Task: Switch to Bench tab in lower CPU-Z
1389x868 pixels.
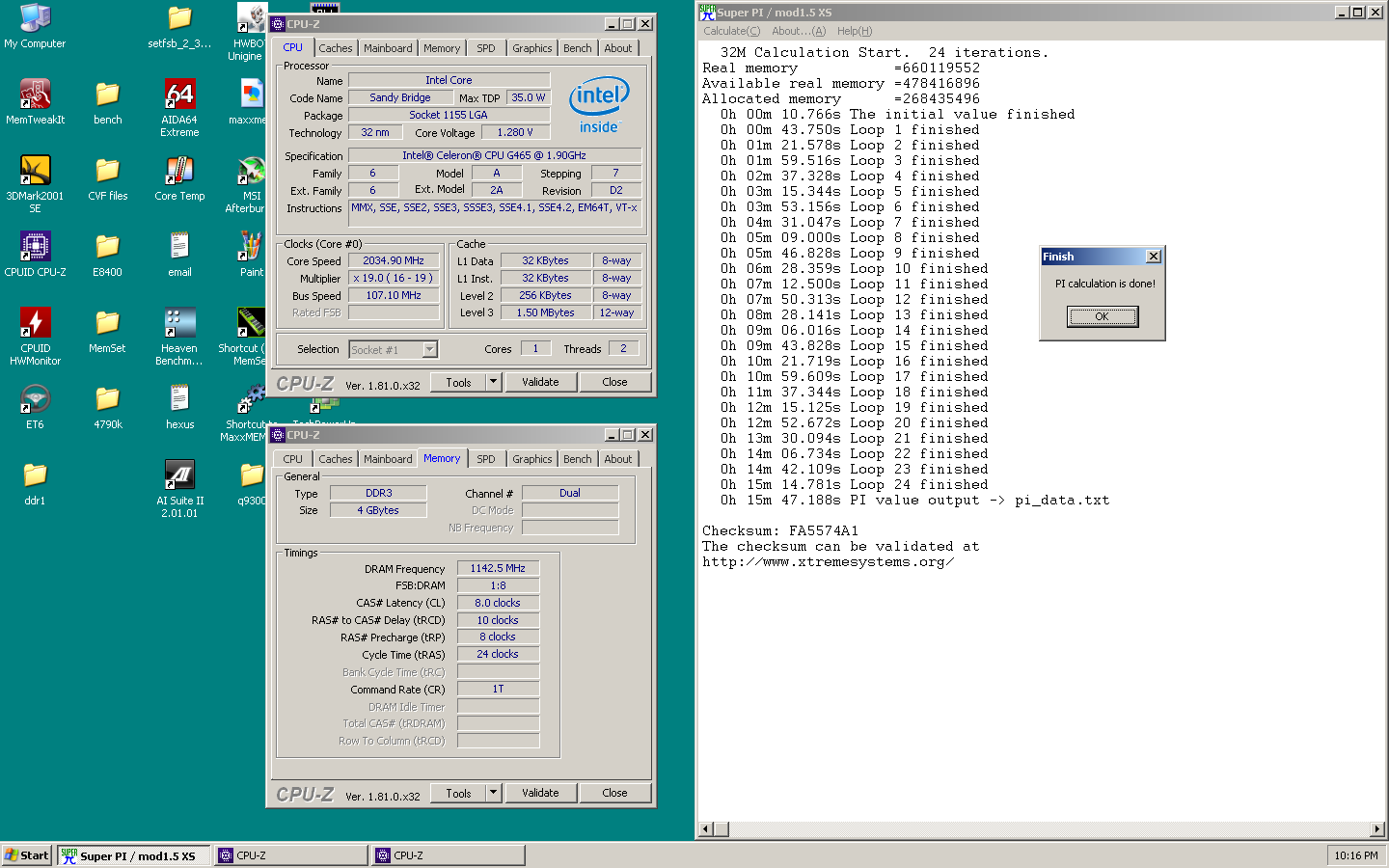Action: click(x=578, y=459)
